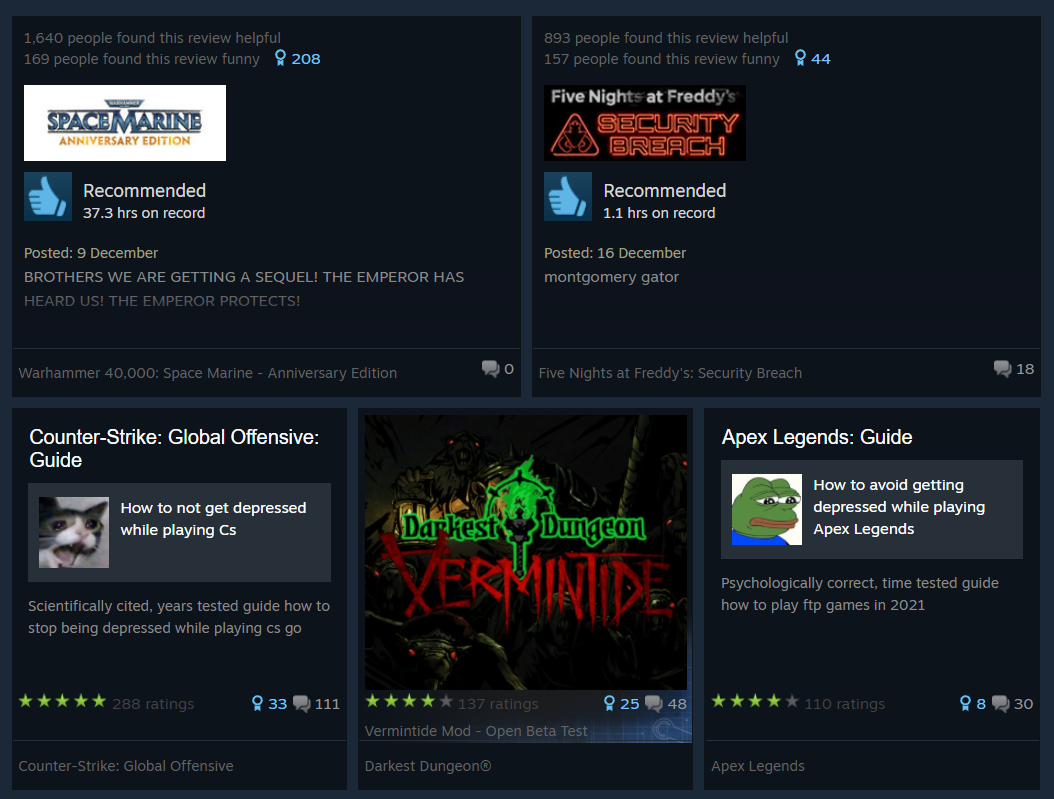Click five-star rating on CS:GO guide
The height and width of the screenshot is (799, 1054).
pos(63,702)
